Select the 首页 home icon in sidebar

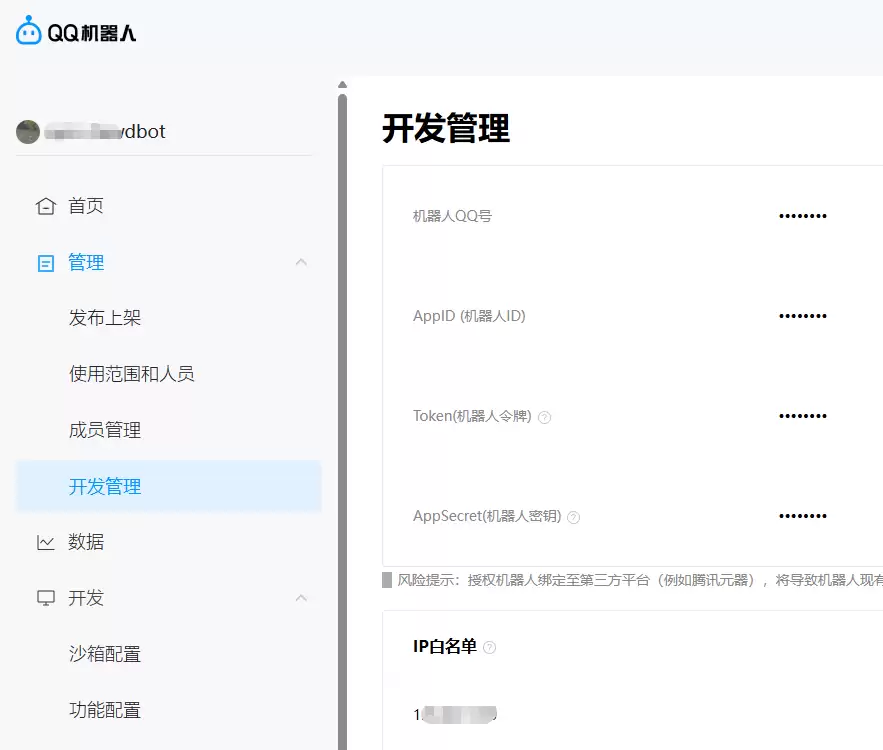pyautogui.click(x=44, y=205)
